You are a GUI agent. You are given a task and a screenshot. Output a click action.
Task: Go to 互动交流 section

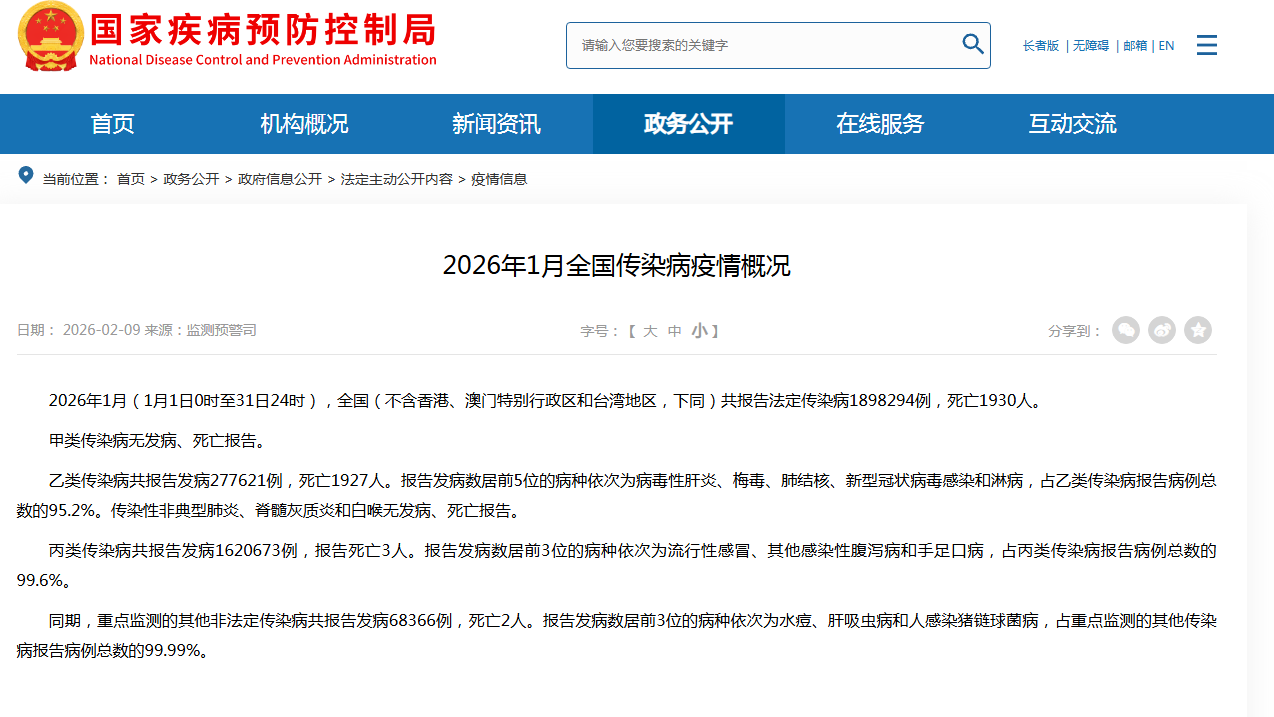click(x=1072, y=124)
